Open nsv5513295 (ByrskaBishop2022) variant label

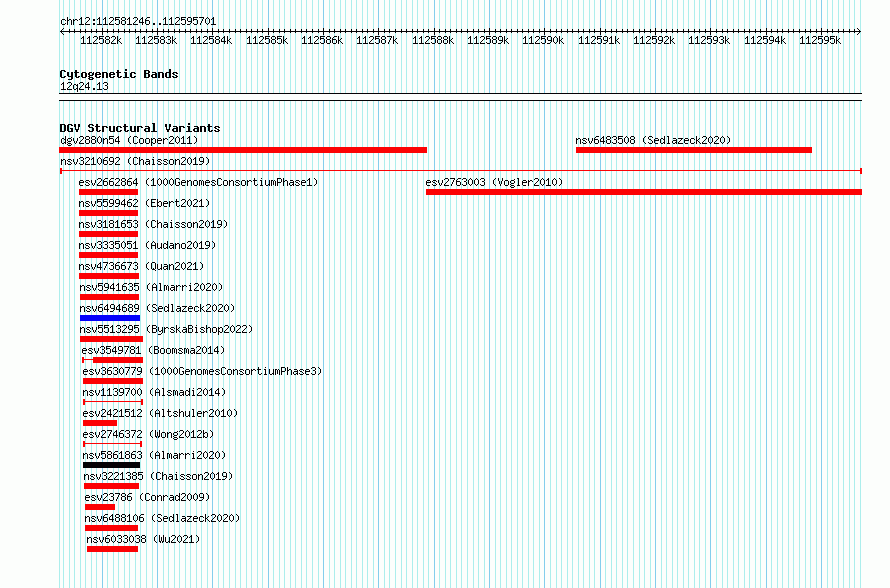166,329
